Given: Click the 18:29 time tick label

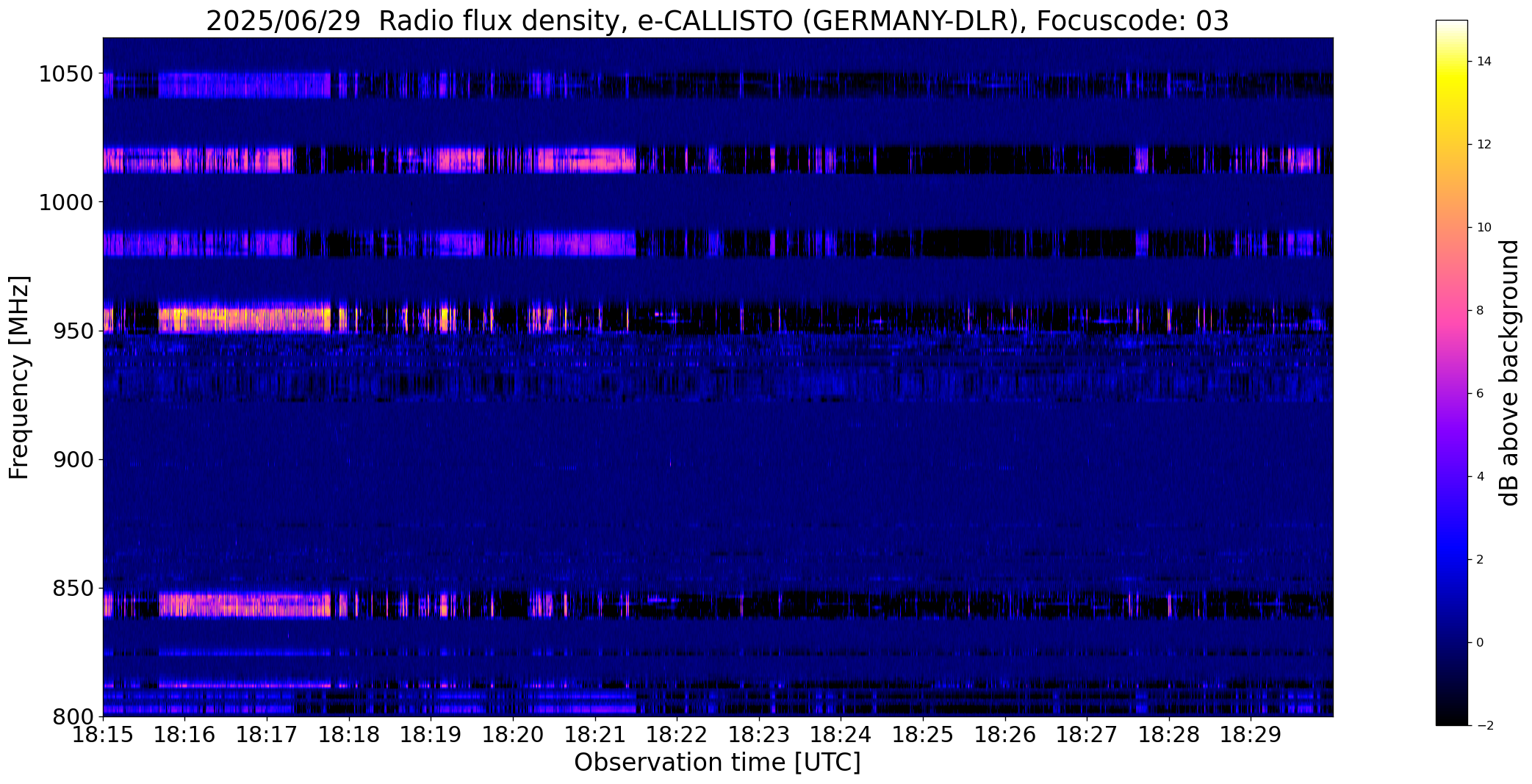Looking at the screenshot, I should (1251, 735).
